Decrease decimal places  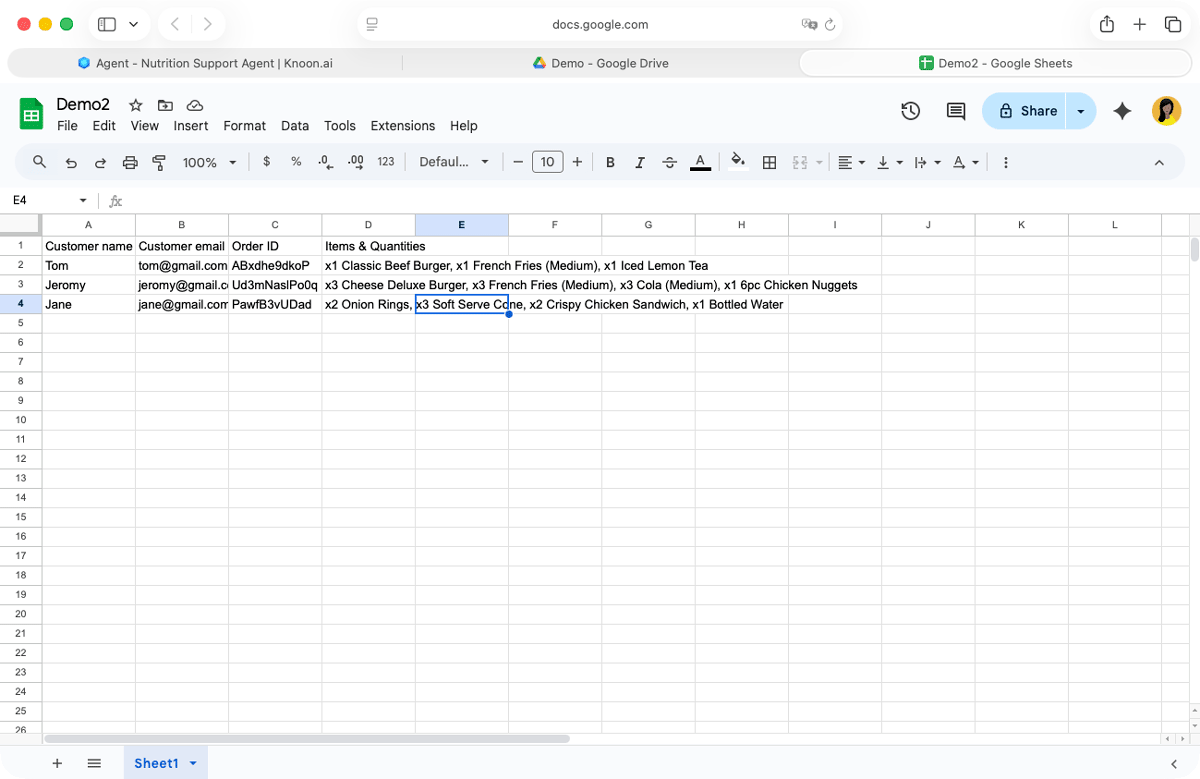coord(324,161)
